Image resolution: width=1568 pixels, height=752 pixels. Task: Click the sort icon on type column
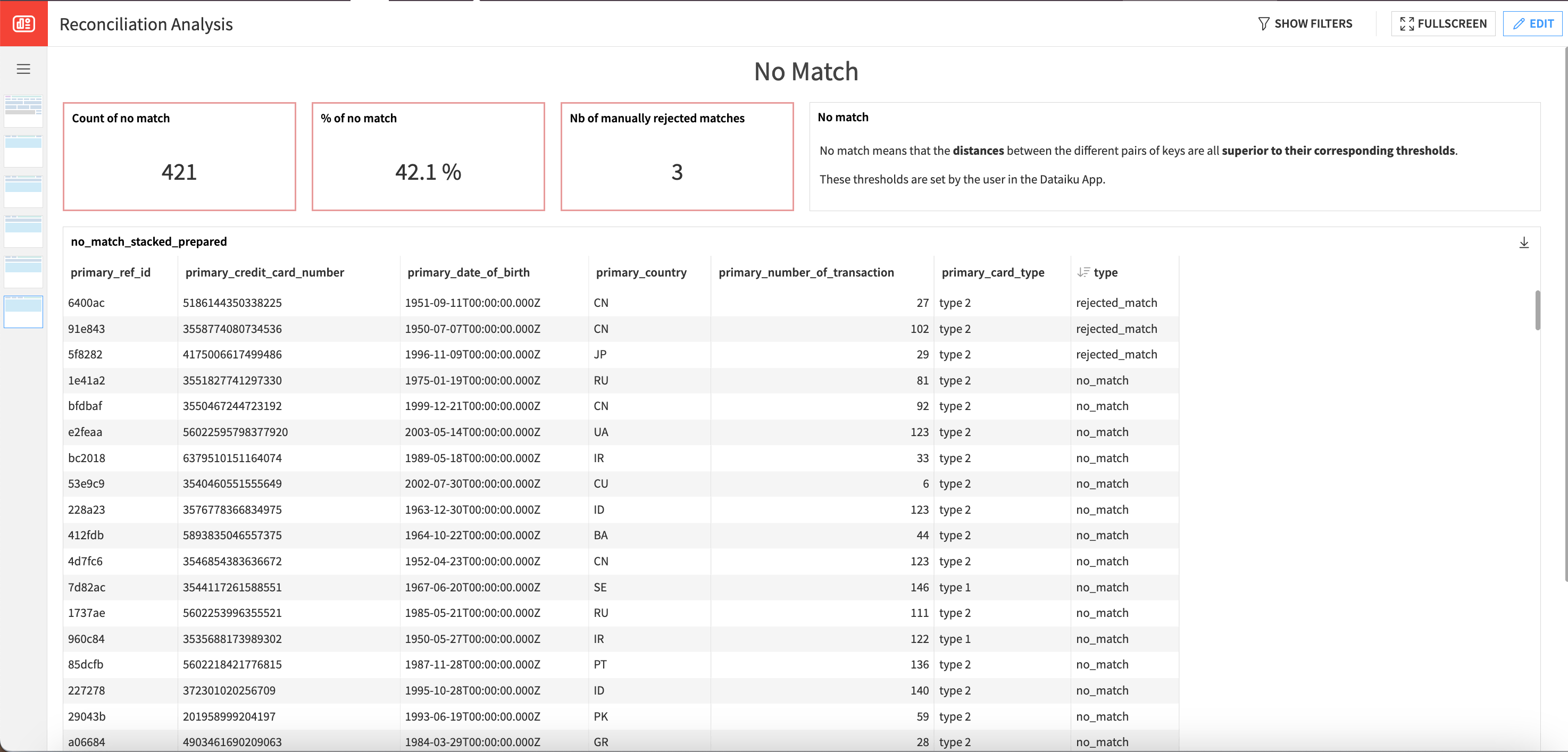coord(1083,272)
